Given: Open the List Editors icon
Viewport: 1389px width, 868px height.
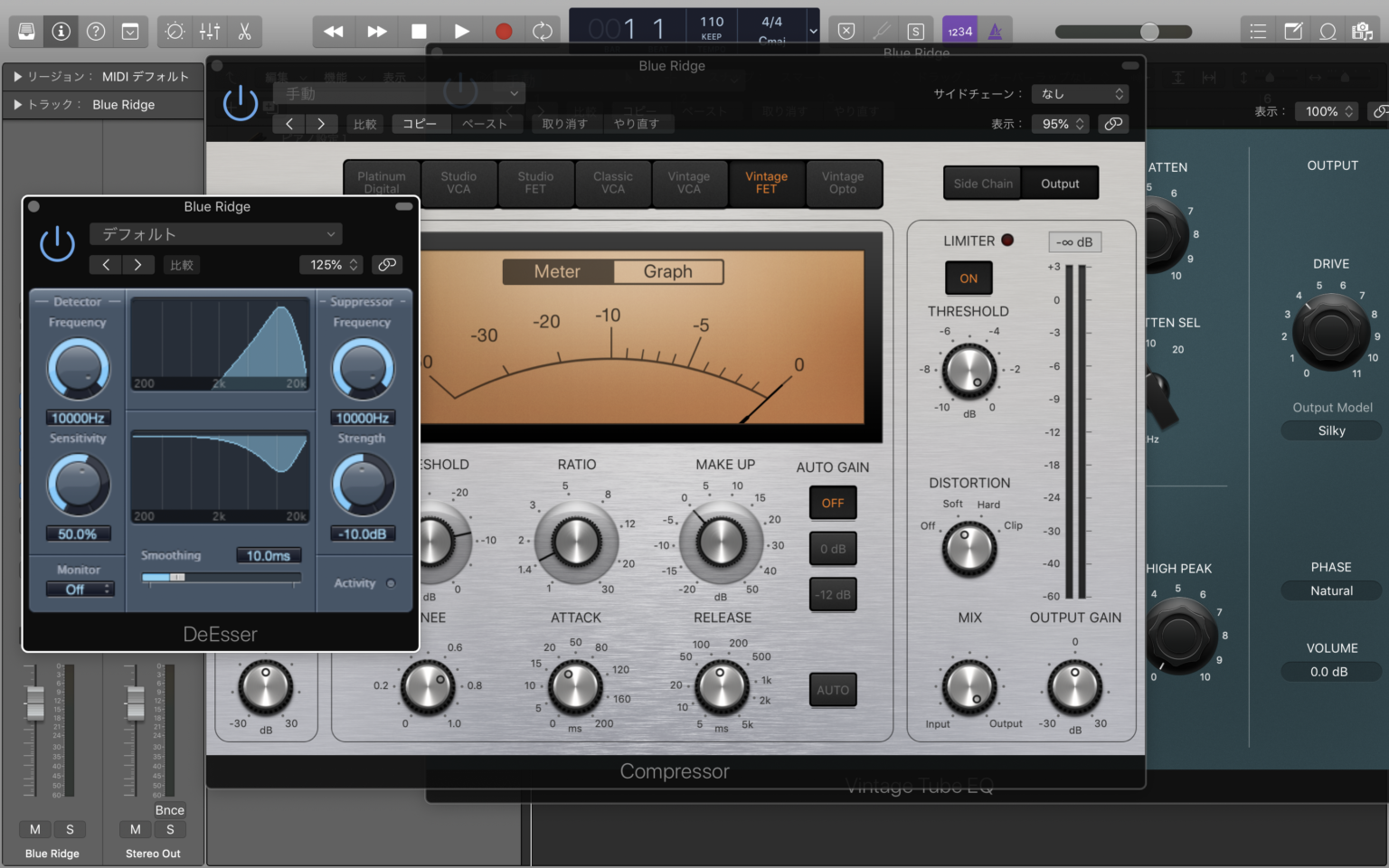Looking at the screenshot, I should [1257, 31].
